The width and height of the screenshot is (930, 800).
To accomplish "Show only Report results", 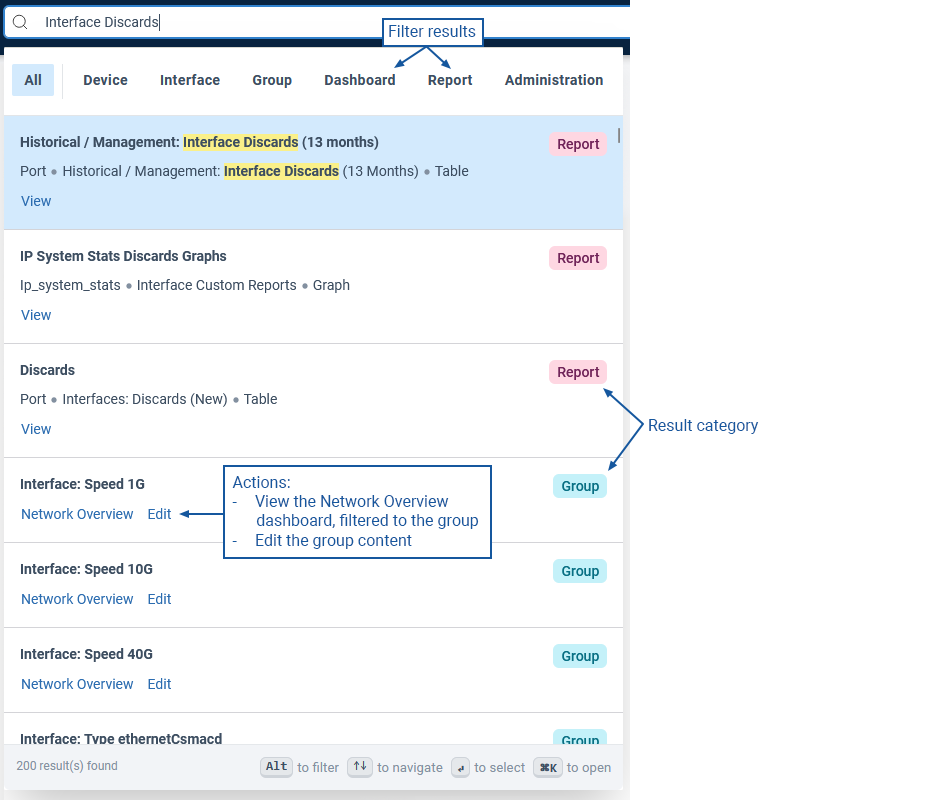I will (x=450, y=80).
